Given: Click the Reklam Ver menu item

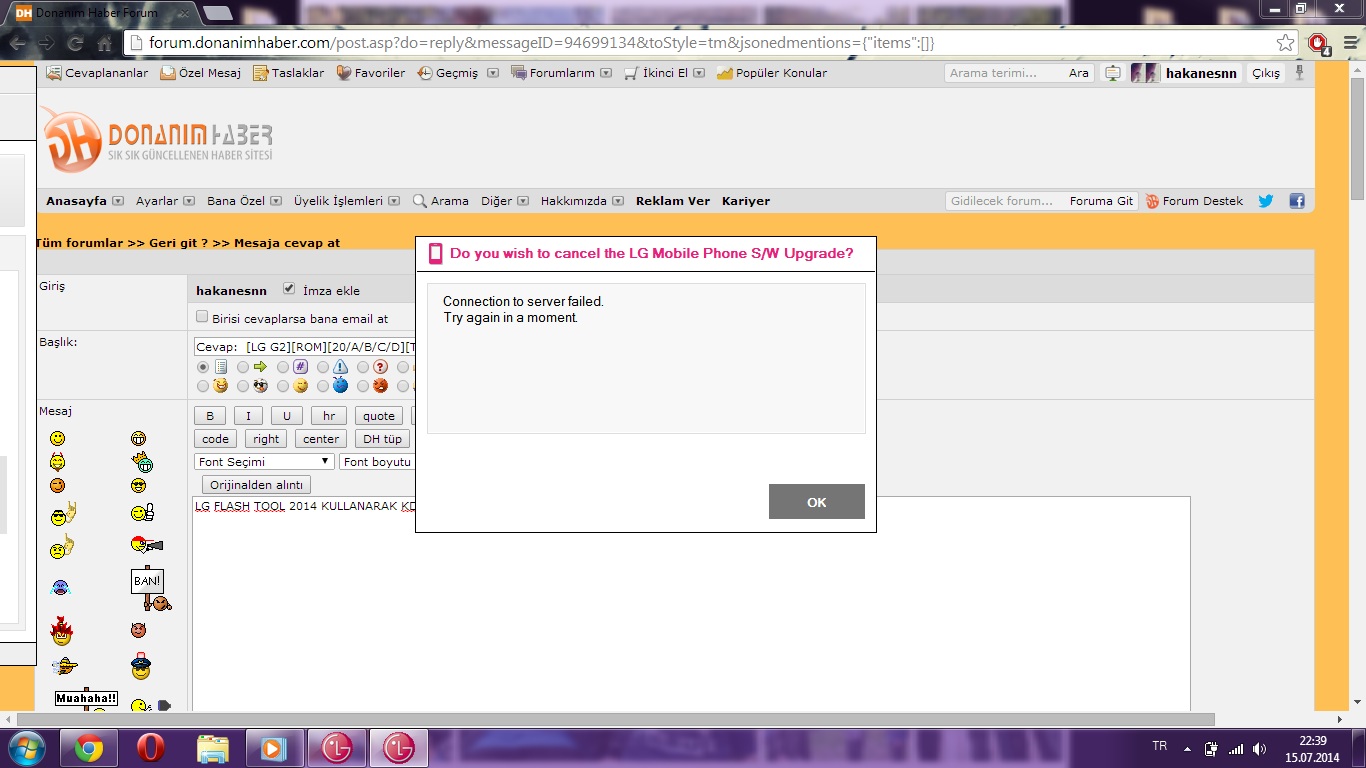Looking at the screenshot, I should [x=673, y=201].
